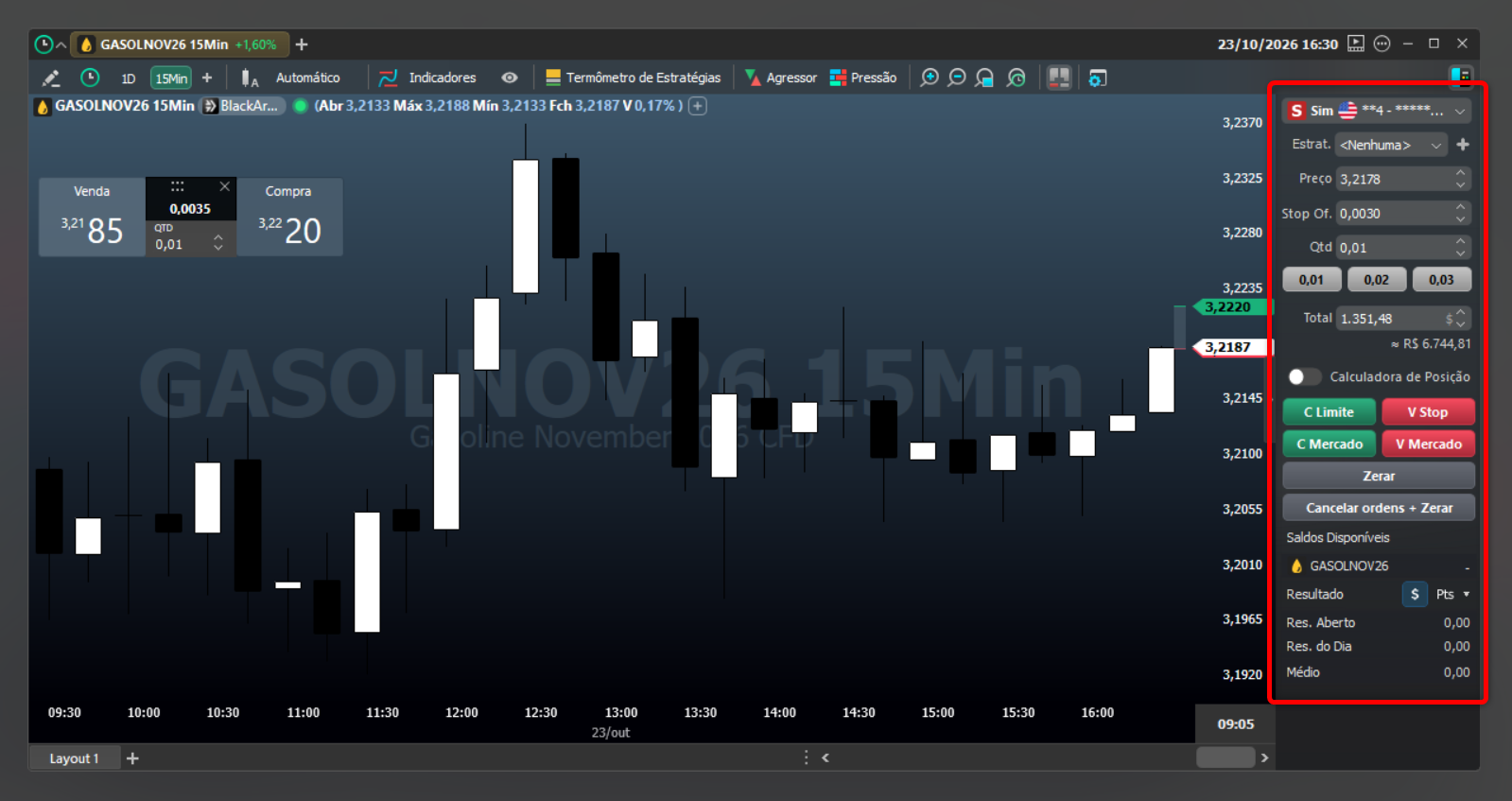Screen dimensions: 1512x801
Task: Click the V Stop sell button
Action: pos(1428,412)
